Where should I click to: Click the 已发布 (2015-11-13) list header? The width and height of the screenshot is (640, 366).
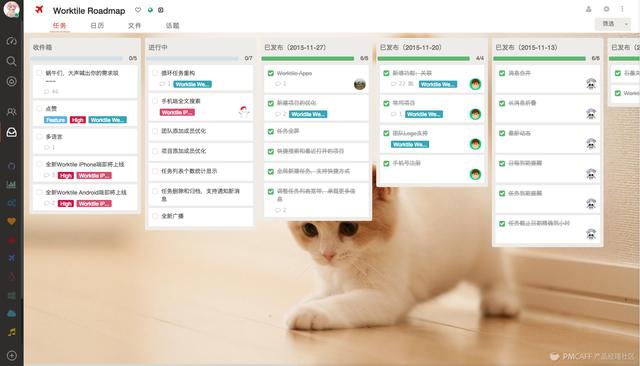[x=527, y=47]
